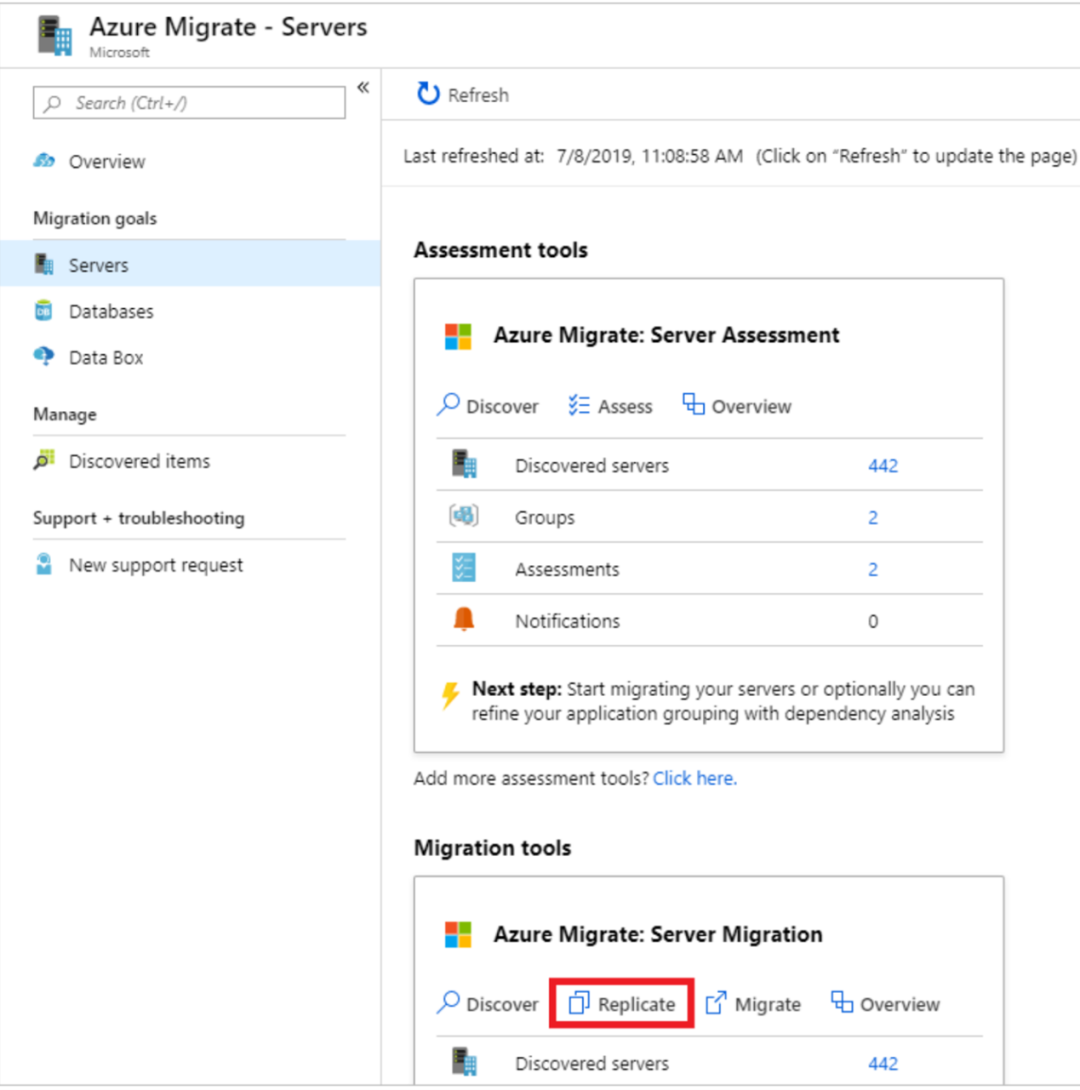The height and width of the screenshot is (1090, 1080).
Task: Open New support request
Action: tap(156, 565)
